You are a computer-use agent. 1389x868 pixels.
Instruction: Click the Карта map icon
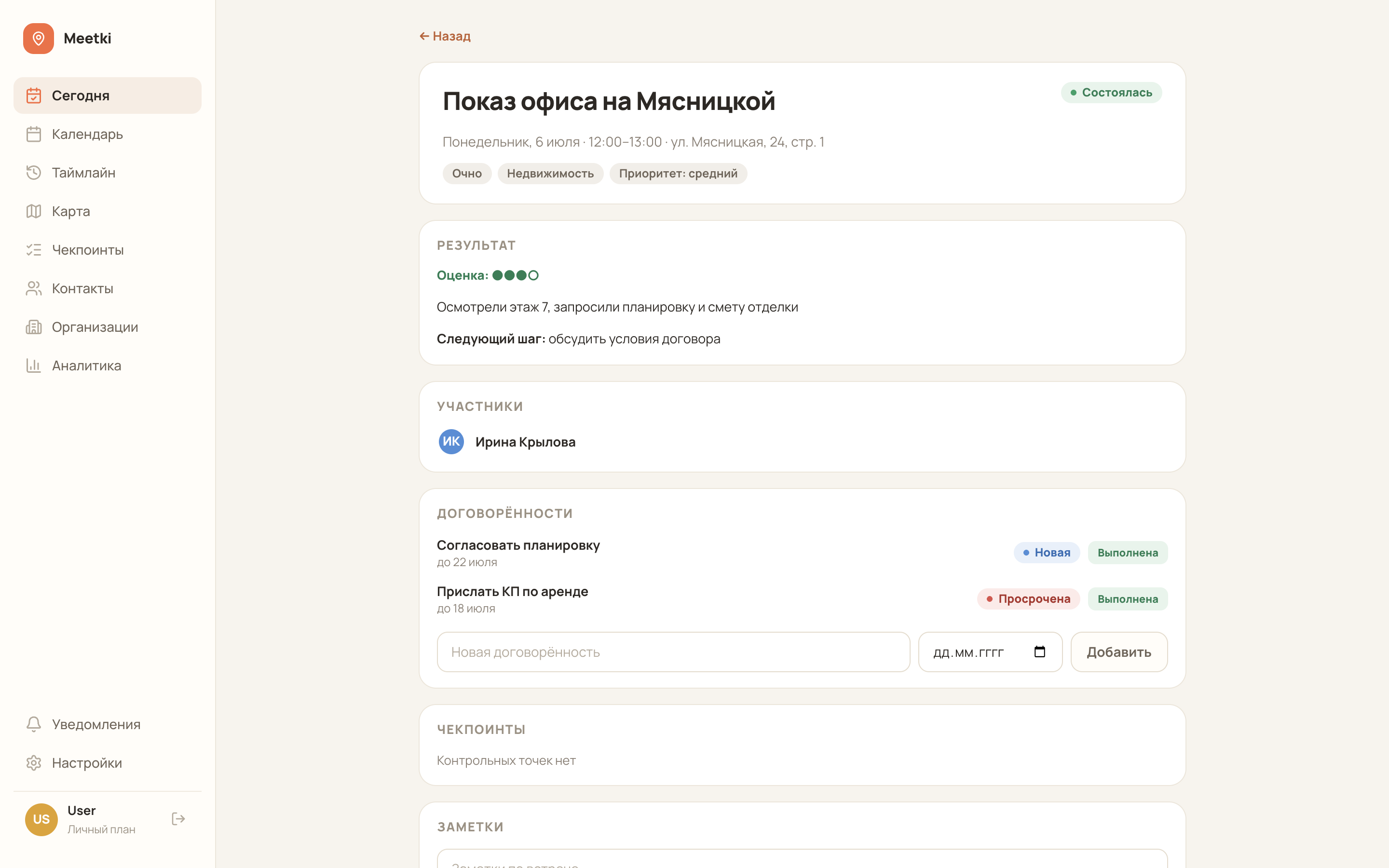pos(34,211)
